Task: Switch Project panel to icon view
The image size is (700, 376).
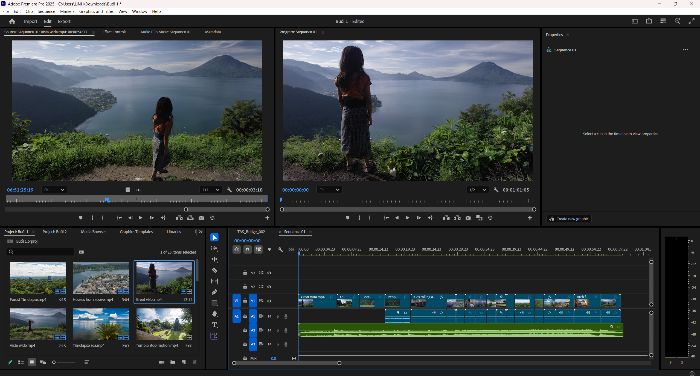Action: (32, 362)
